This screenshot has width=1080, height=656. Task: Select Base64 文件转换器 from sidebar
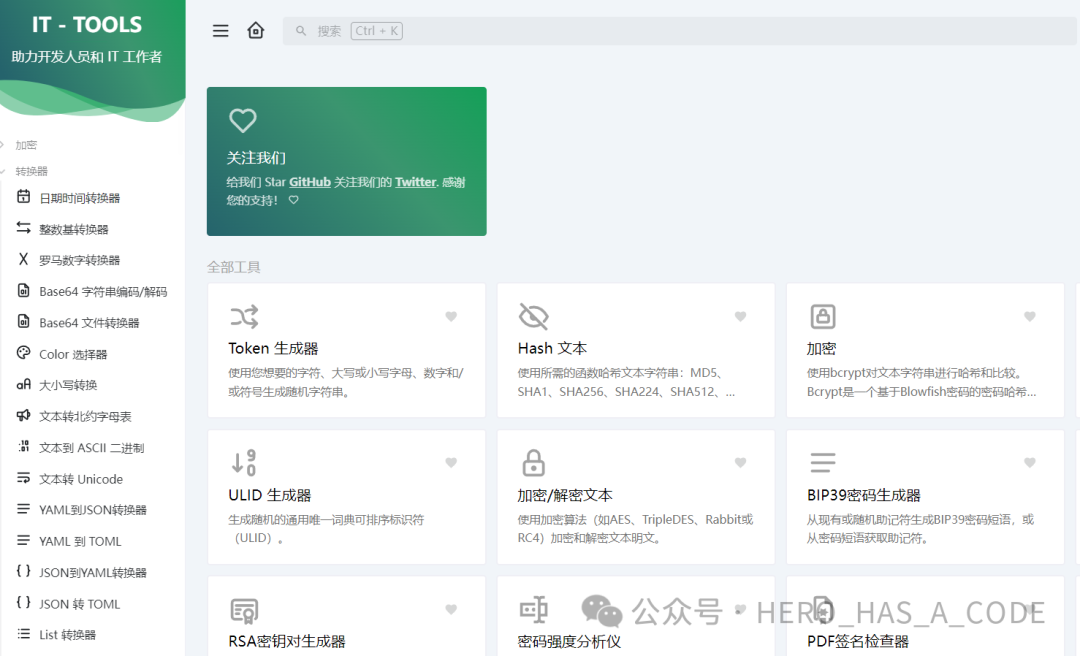click(x=89, y=323)
